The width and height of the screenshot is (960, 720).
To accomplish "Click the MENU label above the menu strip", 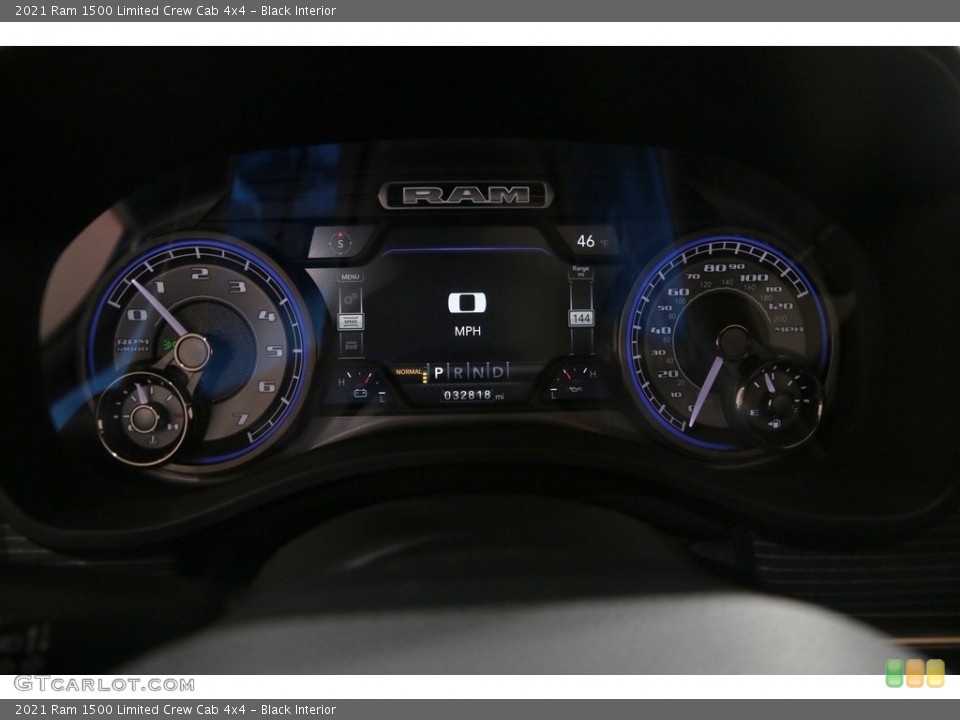I will [x=350, y=277].
